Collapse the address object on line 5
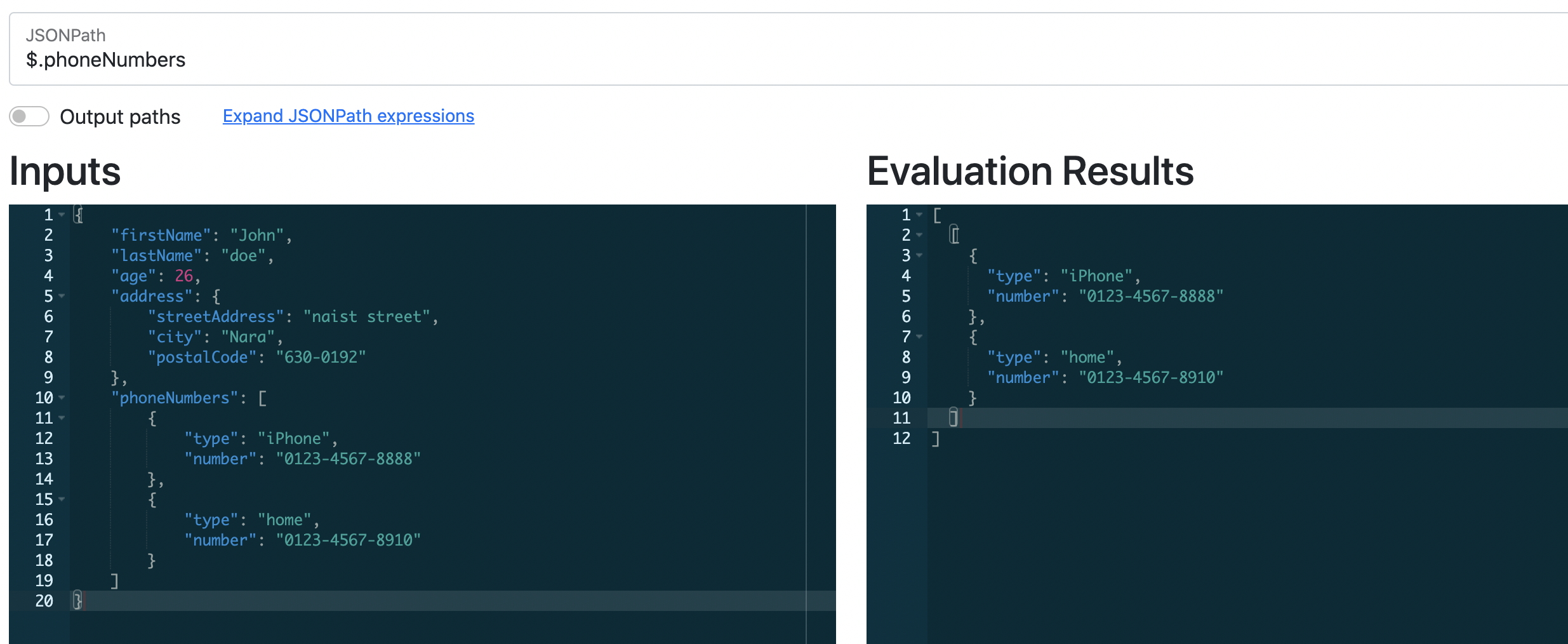The width and height of the screenshot is (1568, 644). click(x=61, y=296)
